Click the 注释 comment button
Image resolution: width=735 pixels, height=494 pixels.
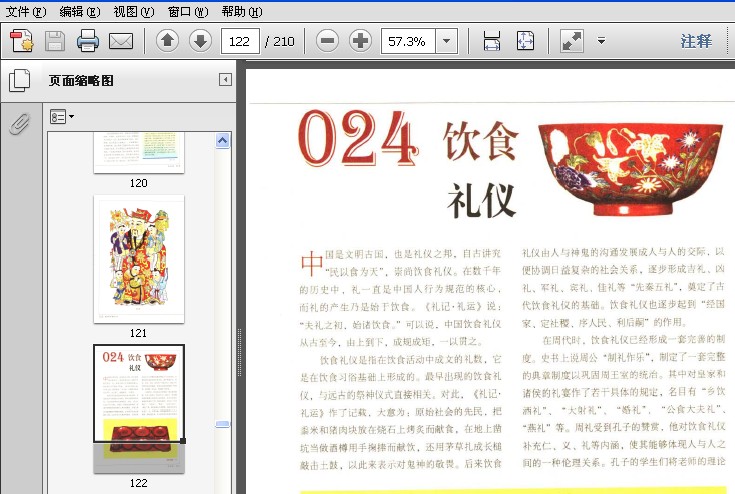pos(696,41)
